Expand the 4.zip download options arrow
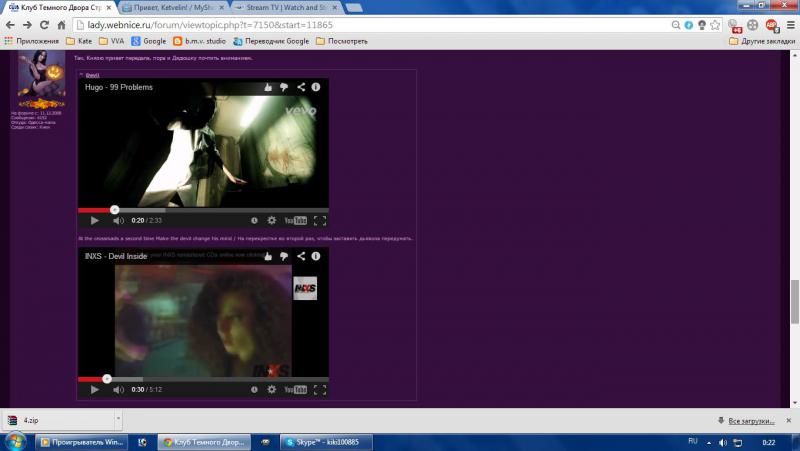Viewport: 800px width, 451px height. tap(118, 419)
